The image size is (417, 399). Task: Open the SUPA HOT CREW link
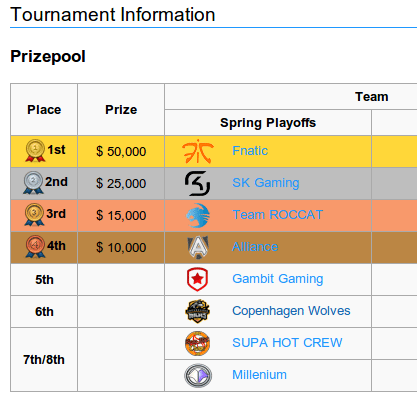tap(287, 343)
